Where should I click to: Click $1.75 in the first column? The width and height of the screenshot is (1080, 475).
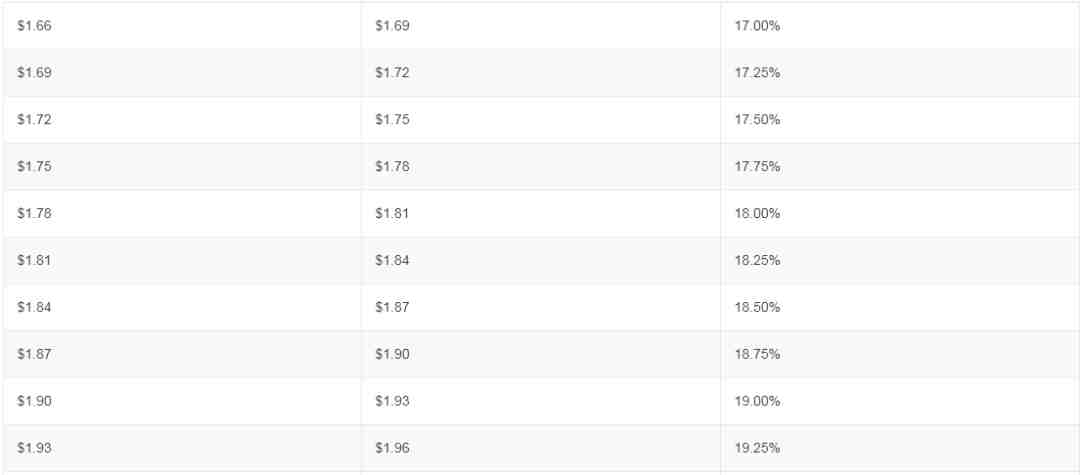34,167
